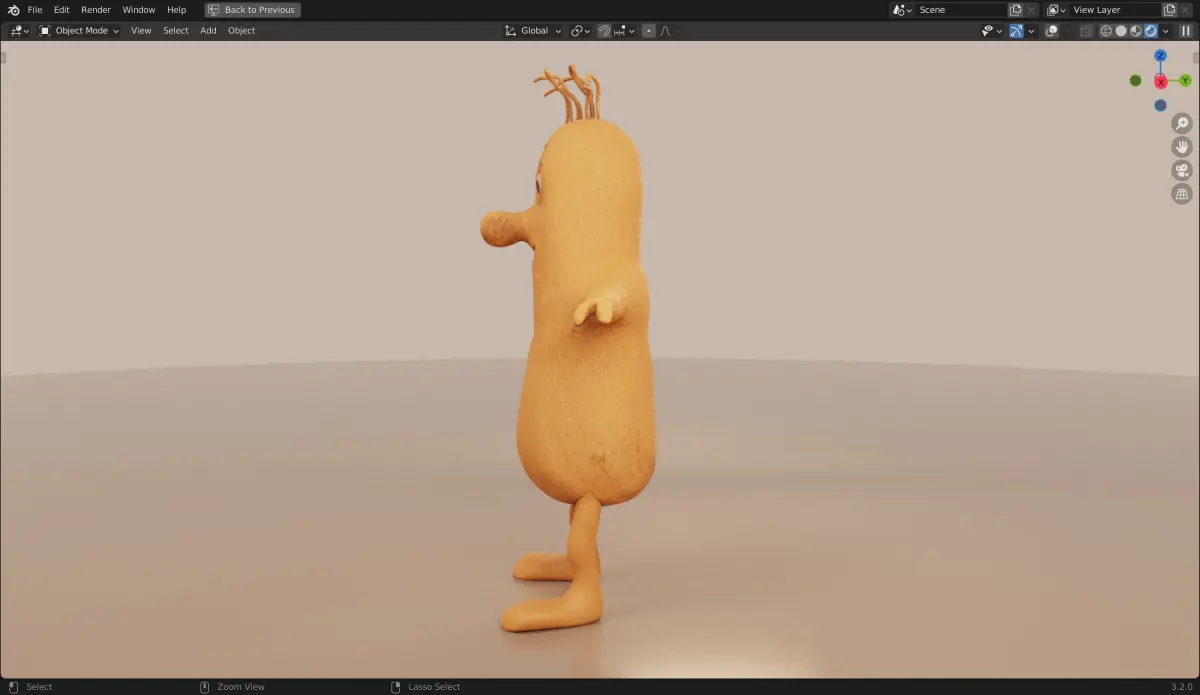The height and width of the screenshot is (695, 1200).
Task: Pause the viewport render preview
Action: point(1186,31)
